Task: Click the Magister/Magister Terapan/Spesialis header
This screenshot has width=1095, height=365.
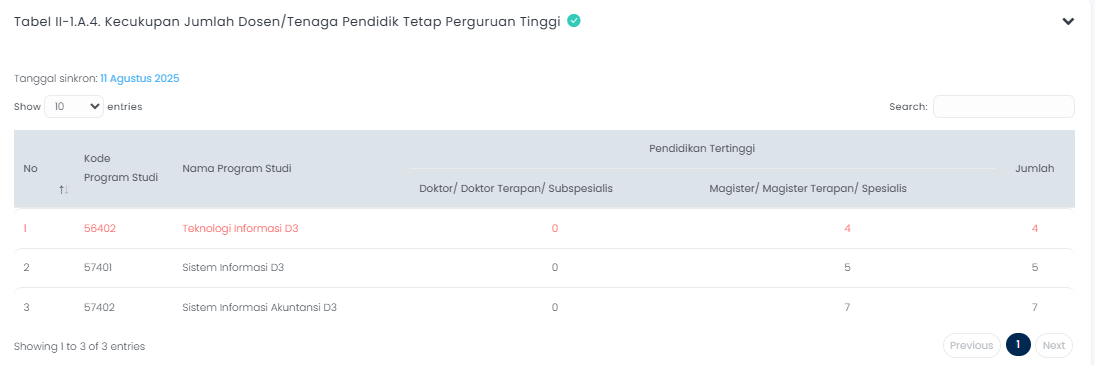Action: pos(808,188)
